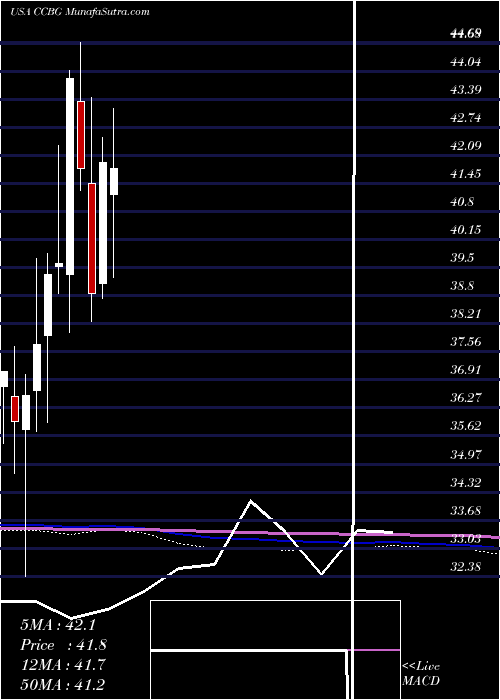This screenshot has width=500, height=700.
Task: Click the 36.27 price axis label
Action: (466, 398)
